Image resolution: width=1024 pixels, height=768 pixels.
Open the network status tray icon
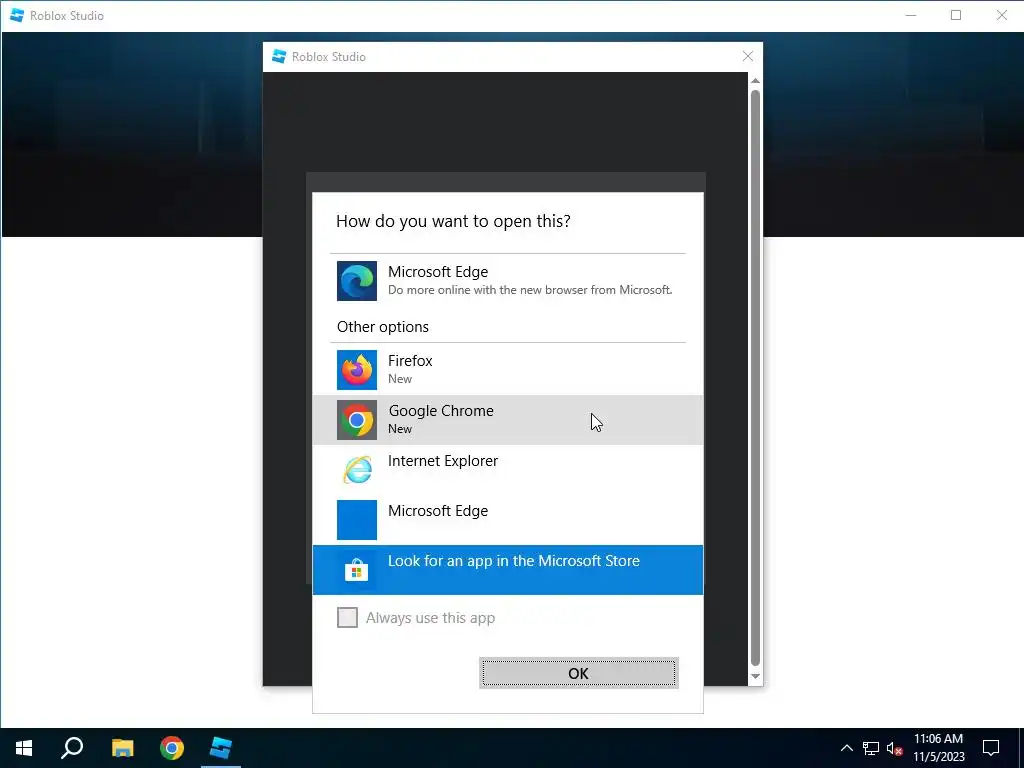tap(871, 748)
